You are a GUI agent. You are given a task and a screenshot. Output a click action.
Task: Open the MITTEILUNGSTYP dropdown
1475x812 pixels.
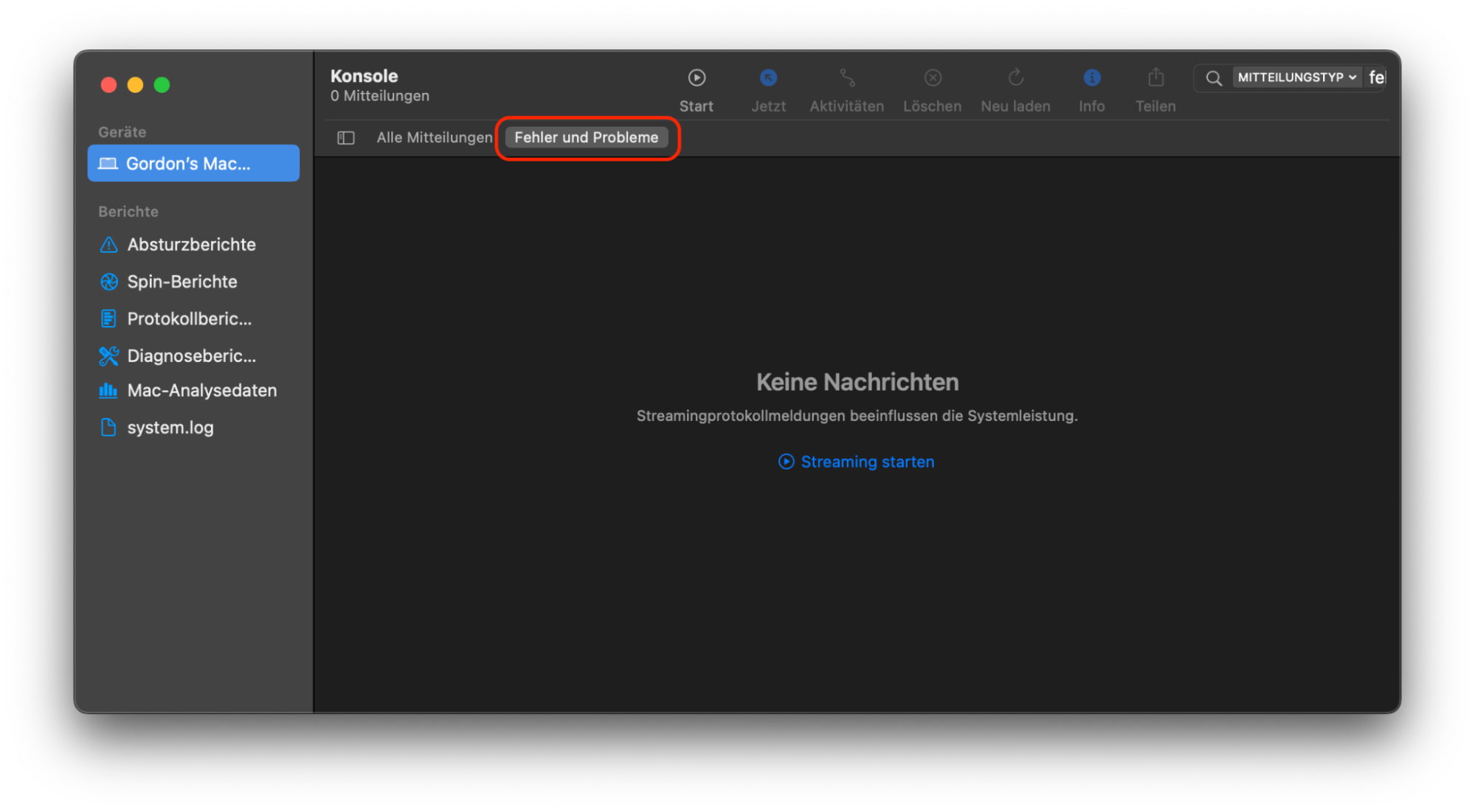pos(1296,77)
